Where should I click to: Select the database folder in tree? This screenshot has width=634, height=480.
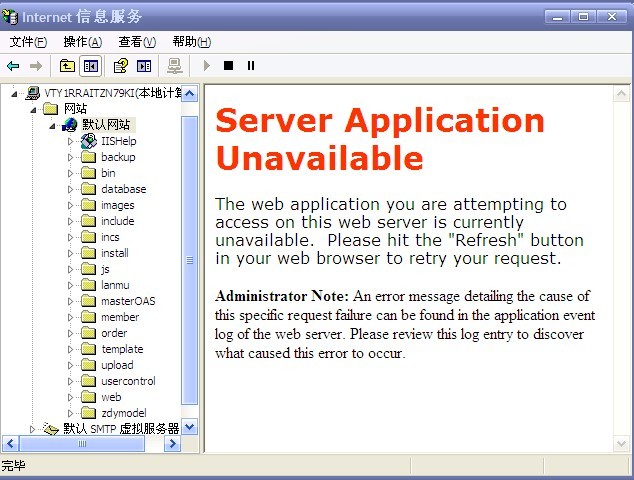click(x=123, y=189)
